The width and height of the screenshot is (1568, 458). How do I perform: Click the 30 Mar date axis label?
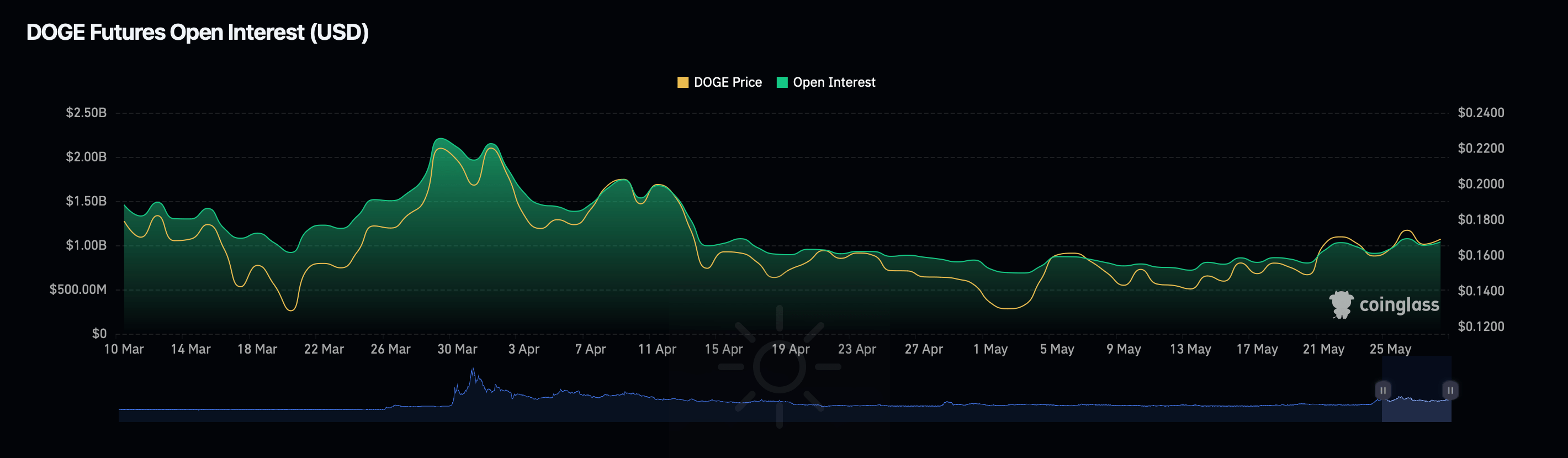coord(457,349)
